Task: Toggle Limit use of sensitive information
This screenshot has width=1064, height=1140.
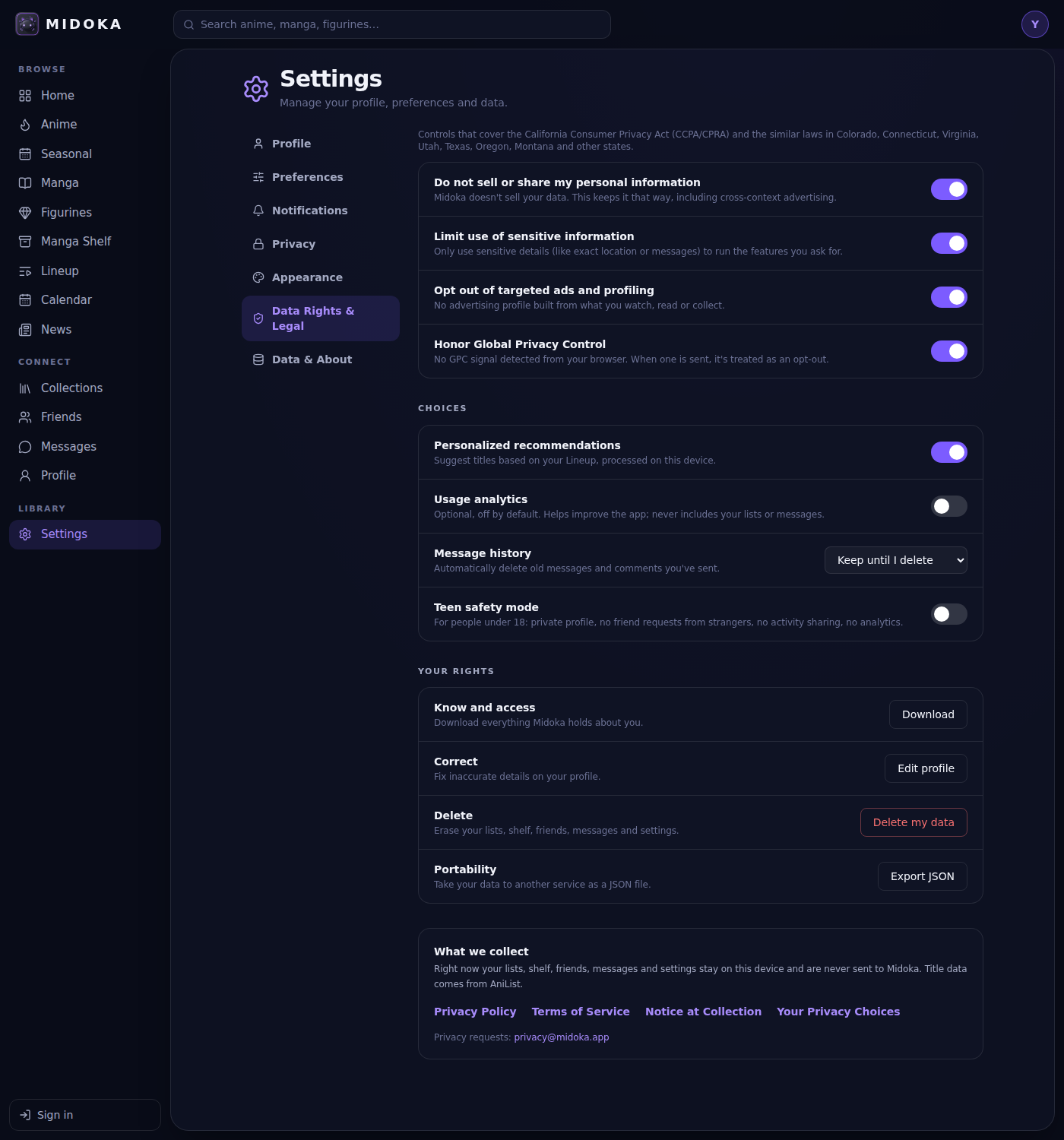Action: tap(949, 243)
